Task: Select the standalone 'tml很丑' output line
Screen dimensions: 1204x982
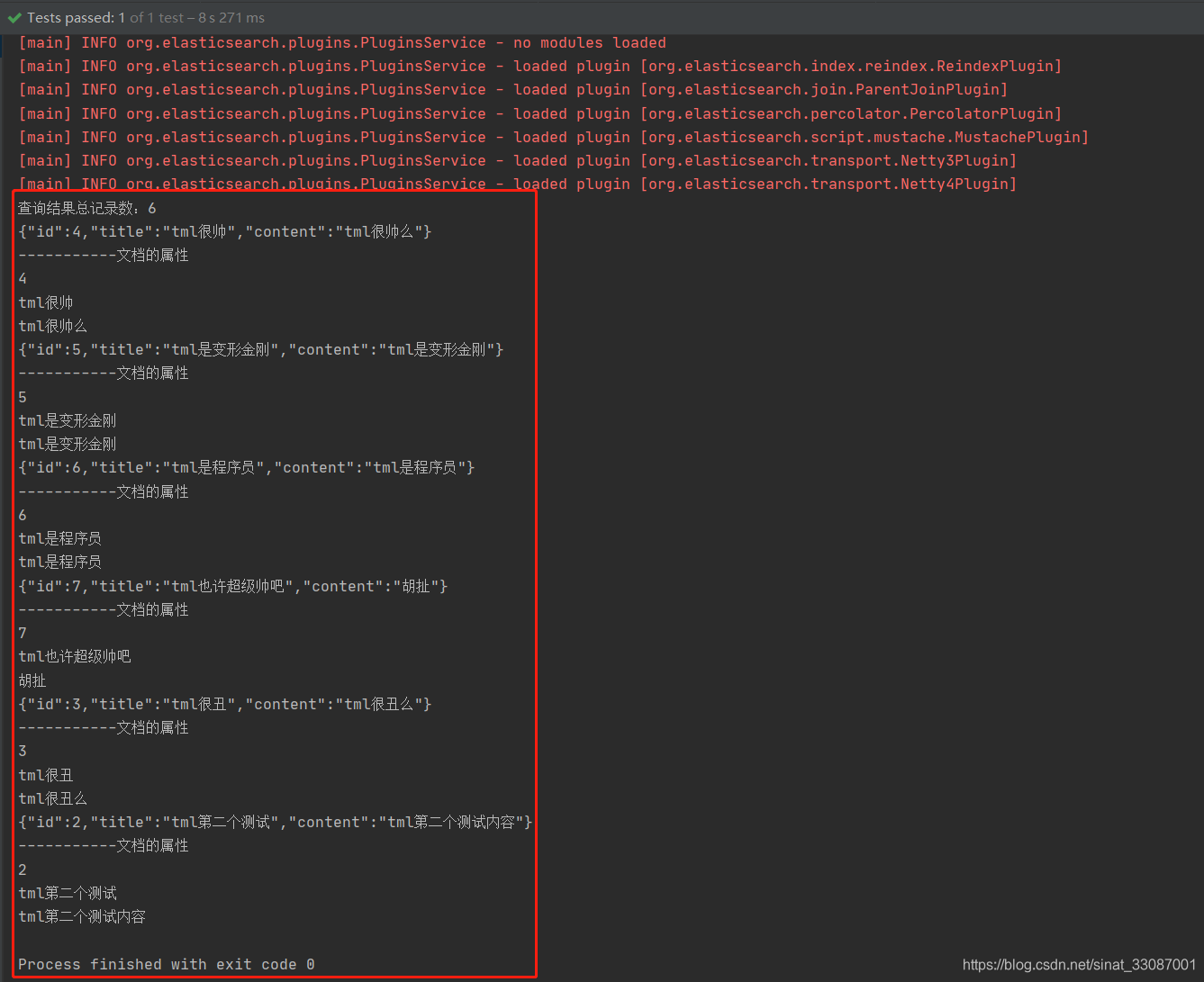Action: [46, 775]
